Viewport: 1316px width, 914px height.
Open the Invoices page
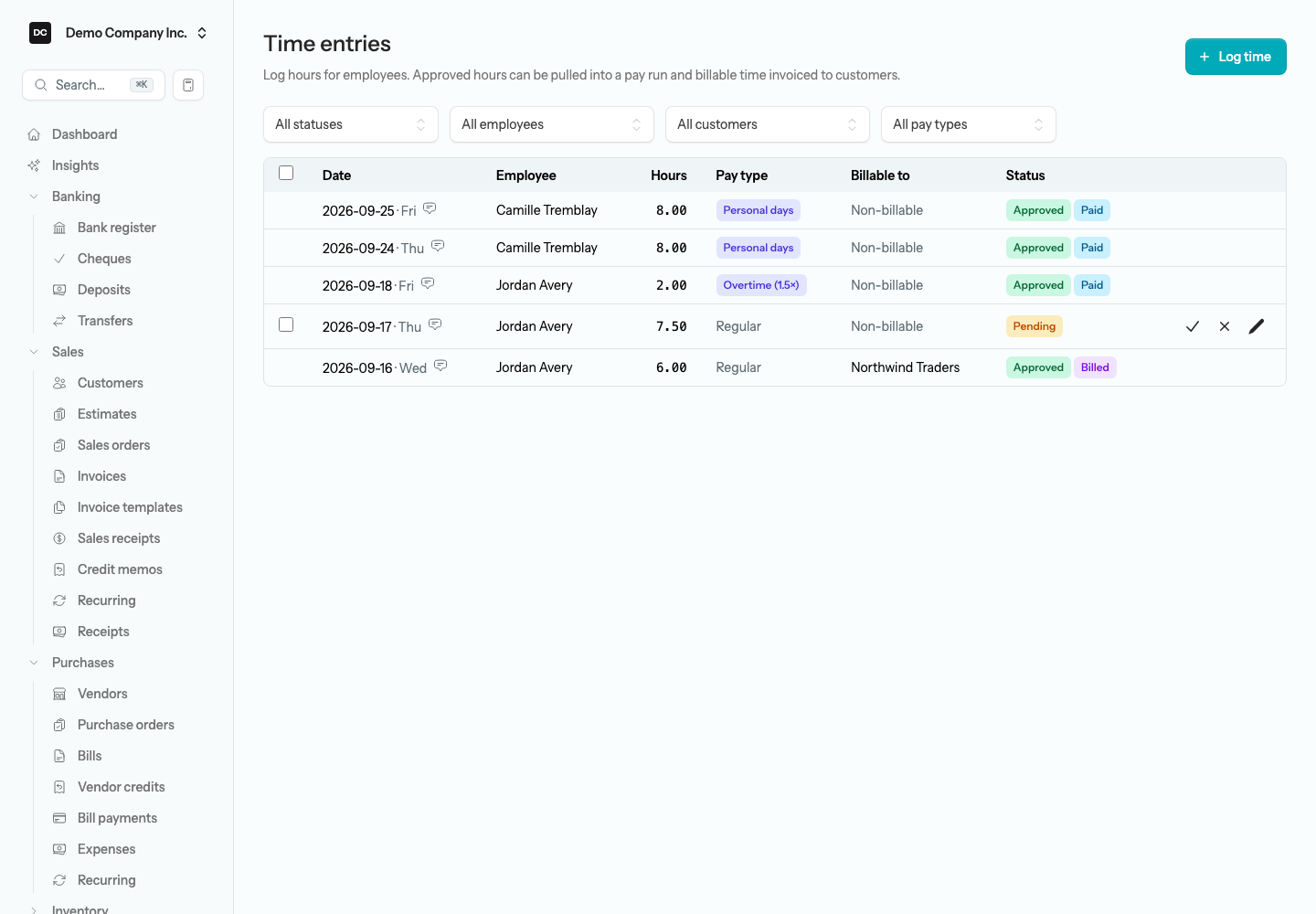pos(102,476)
